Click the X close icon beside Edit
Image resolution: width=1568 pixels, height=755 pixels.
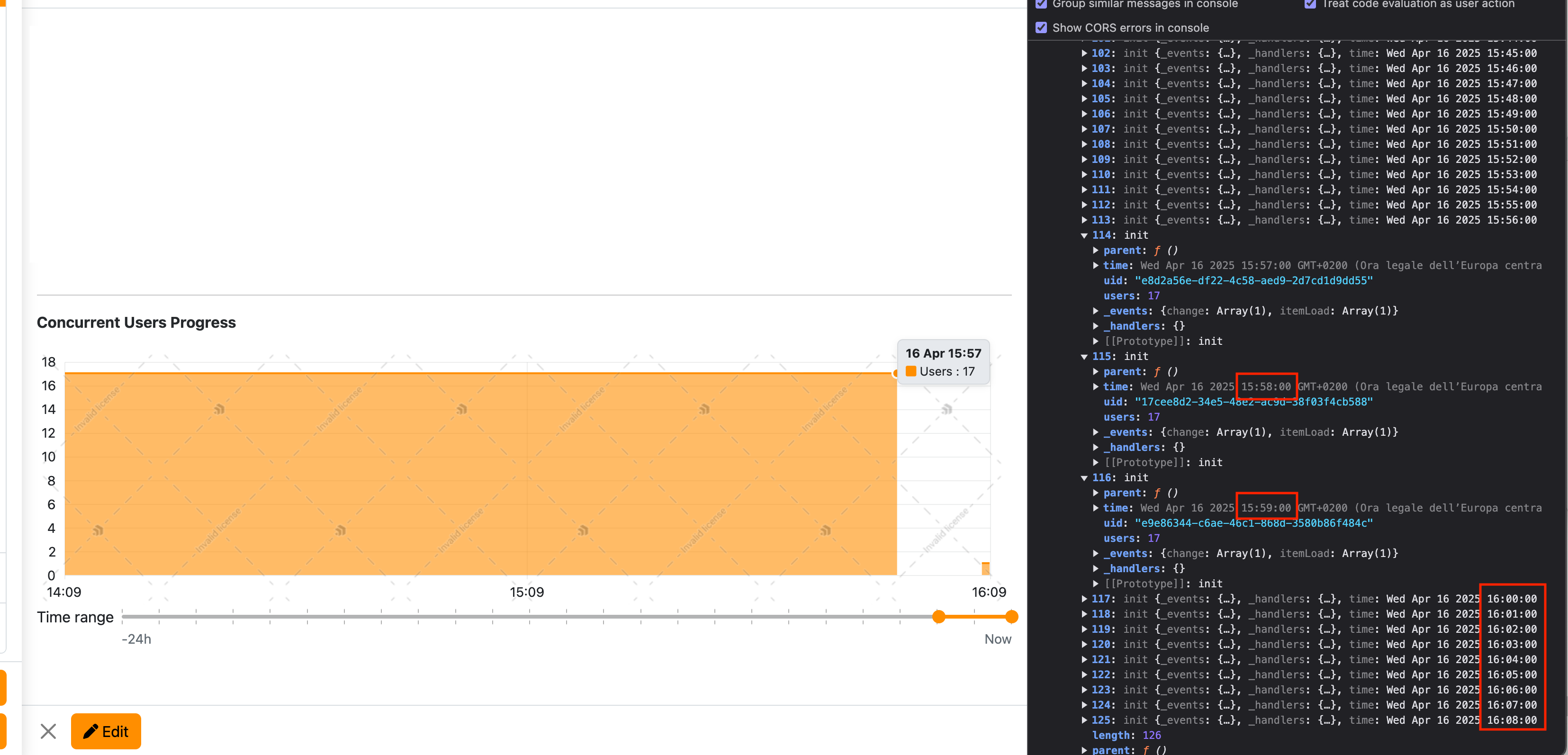tap(48, 731)
